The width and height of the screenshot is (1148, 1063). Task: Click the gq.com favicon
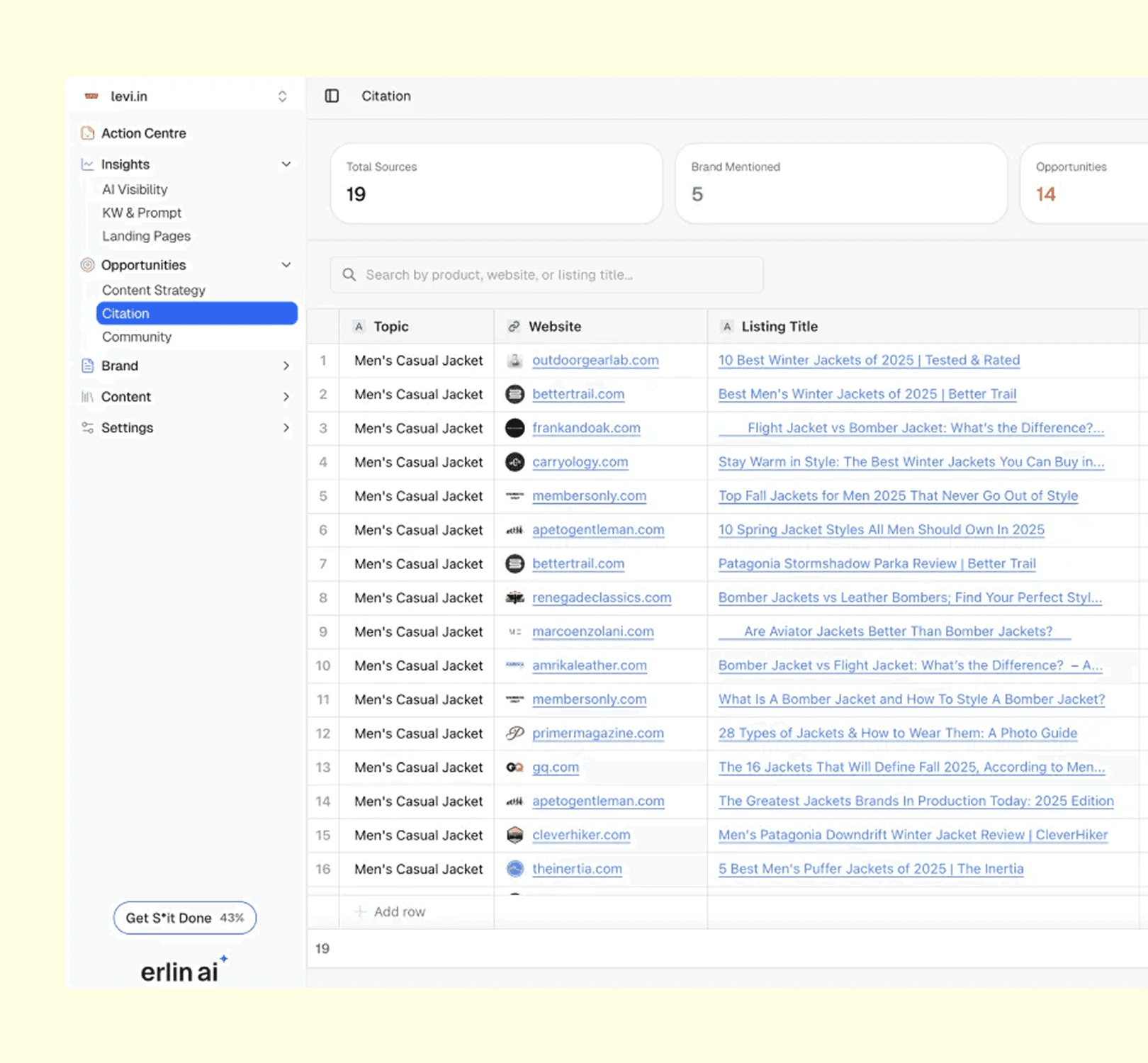point(515,767)
